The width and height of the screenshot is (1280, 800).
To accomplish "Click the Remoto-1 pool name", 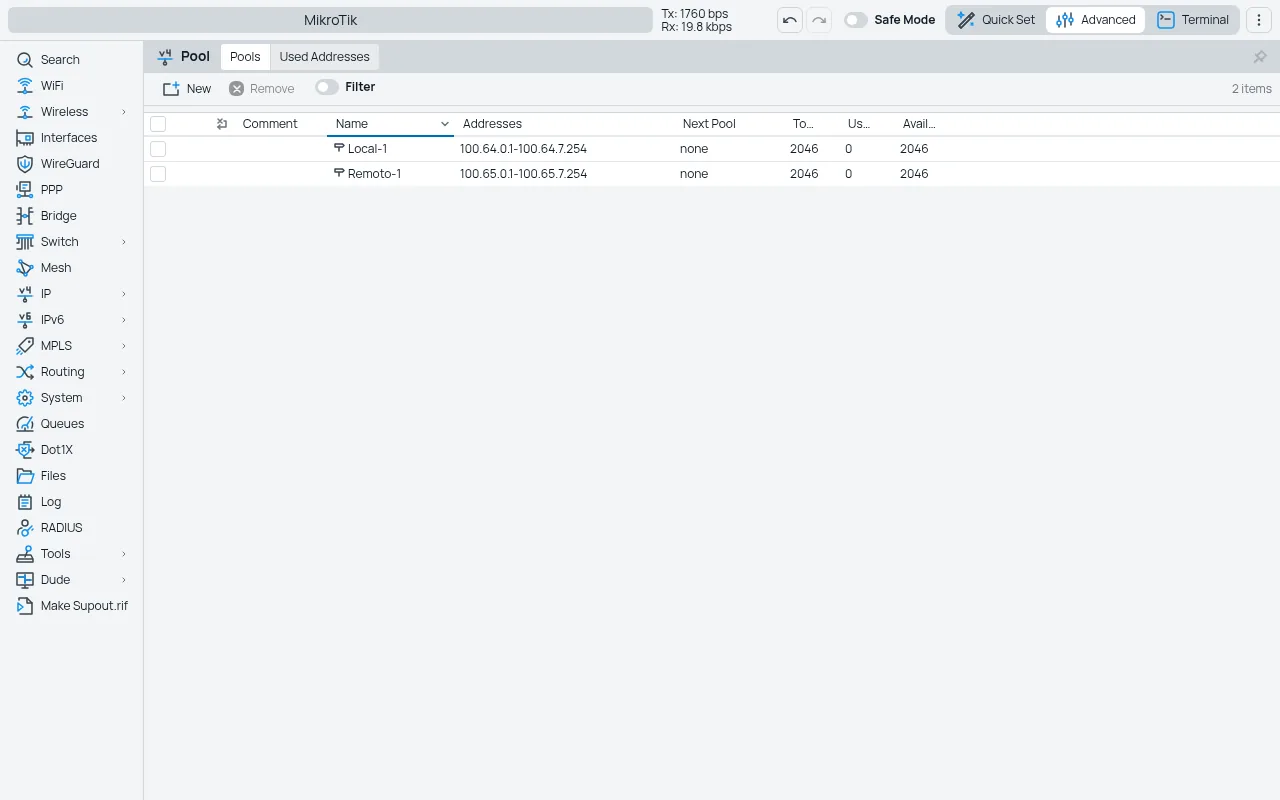I will [x=374, y=174].
